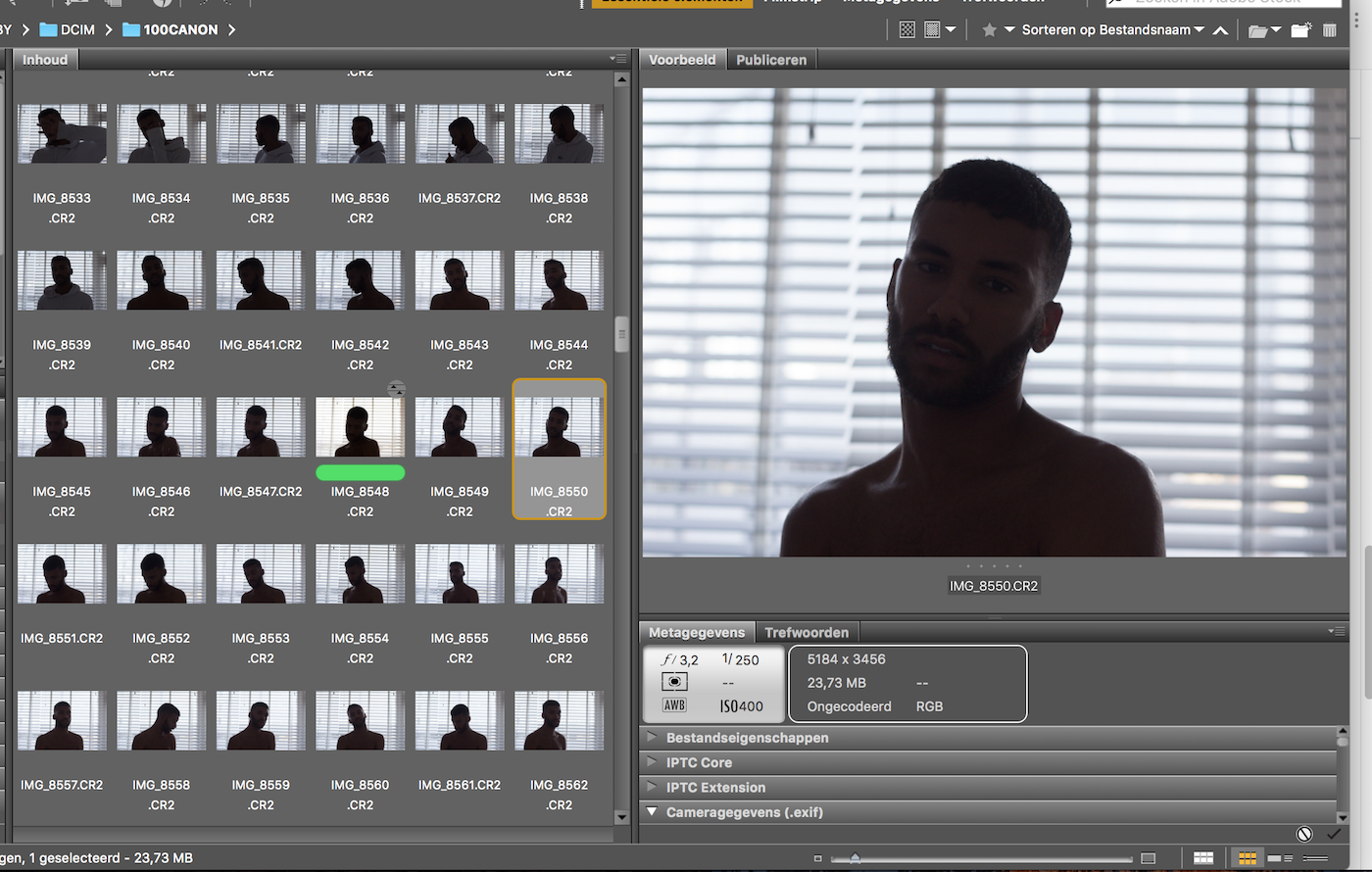Click metadata panel scroll-down arrow

click(1343, 817)
